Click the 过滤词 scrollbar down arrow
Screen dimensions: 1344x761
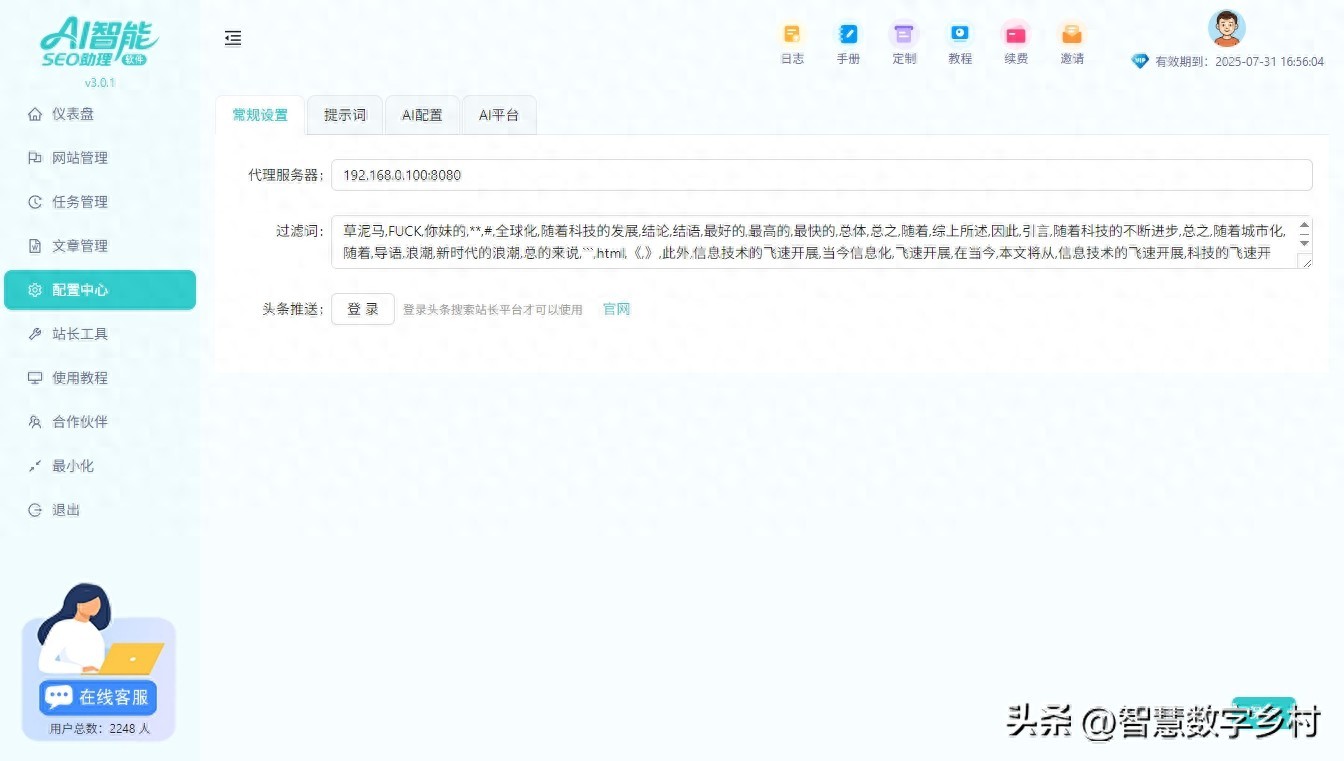1304,243
